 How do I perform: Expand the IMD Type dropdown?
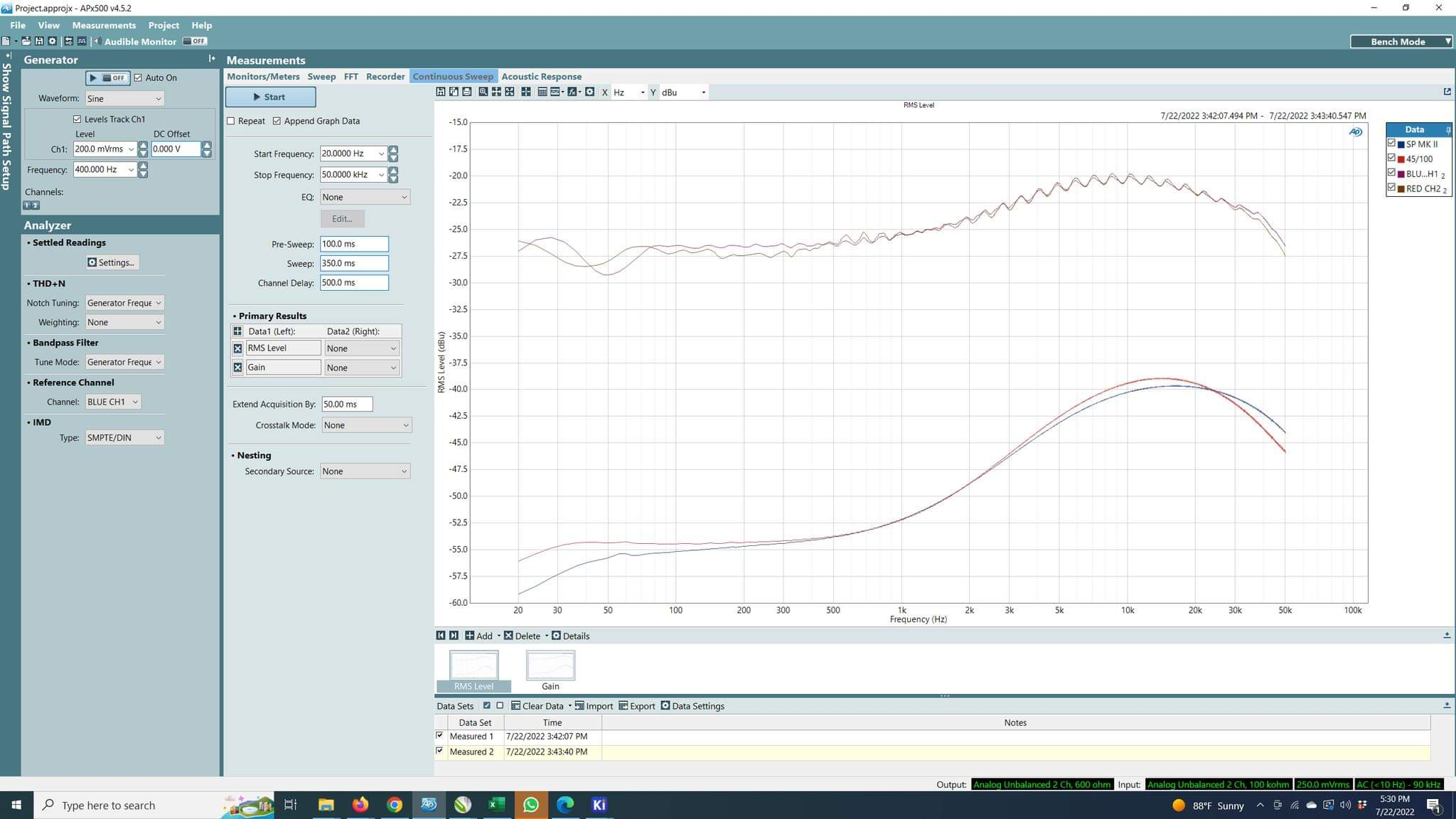tap(124, 437)
